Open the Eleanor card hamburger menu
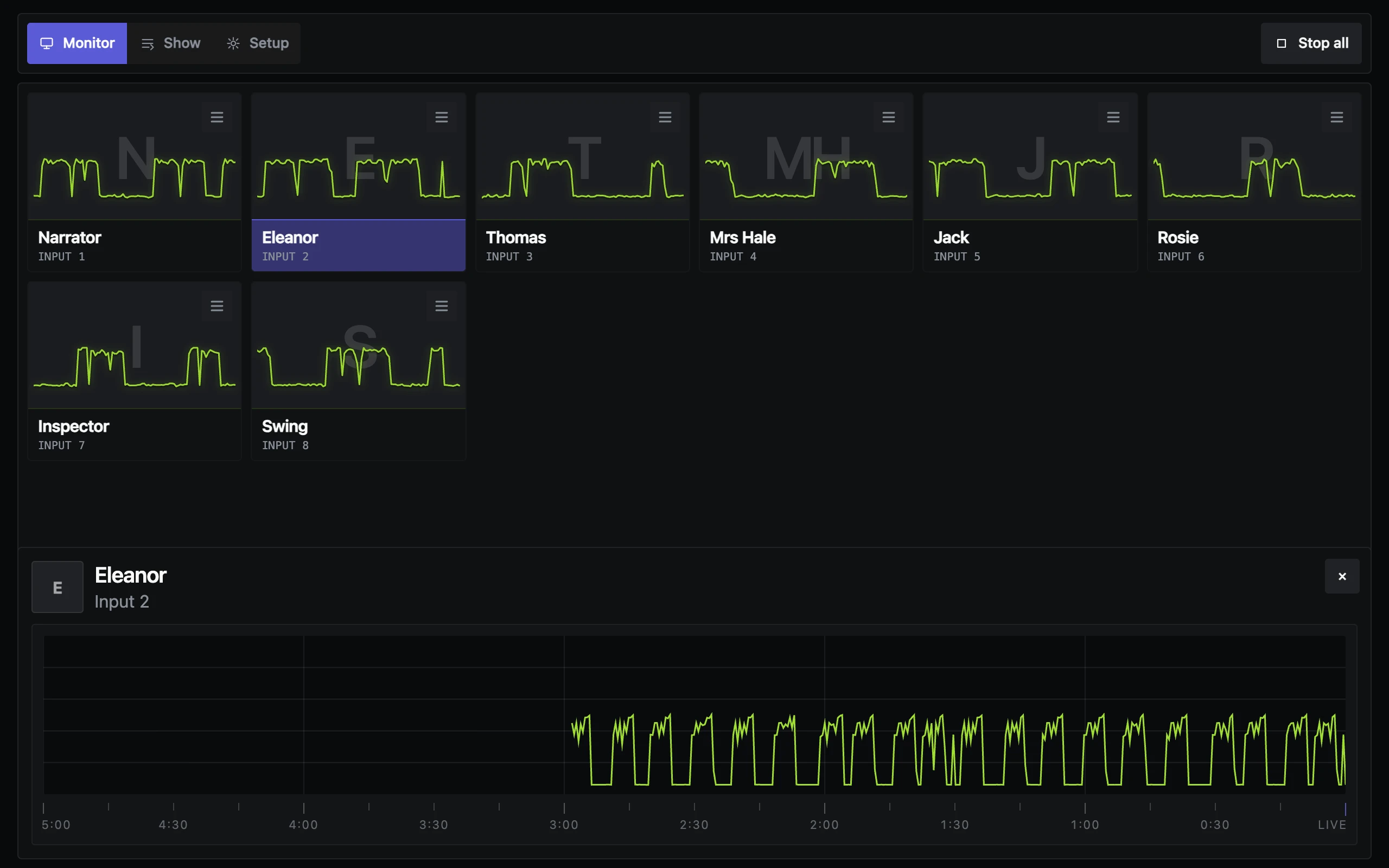 coord(441,117)
